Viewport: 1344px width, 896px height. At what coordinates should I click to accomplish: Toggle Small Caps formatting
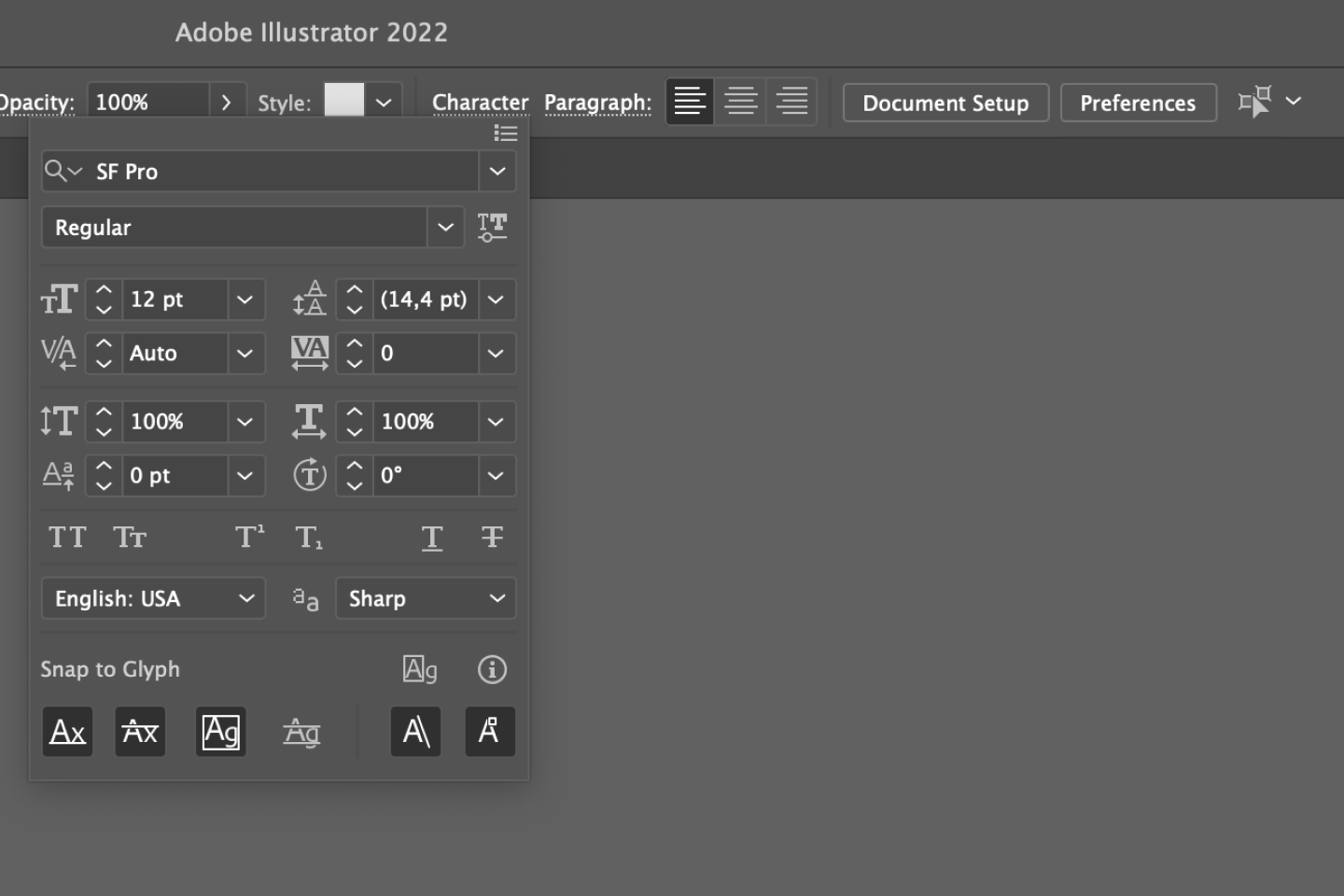[130, 537]
